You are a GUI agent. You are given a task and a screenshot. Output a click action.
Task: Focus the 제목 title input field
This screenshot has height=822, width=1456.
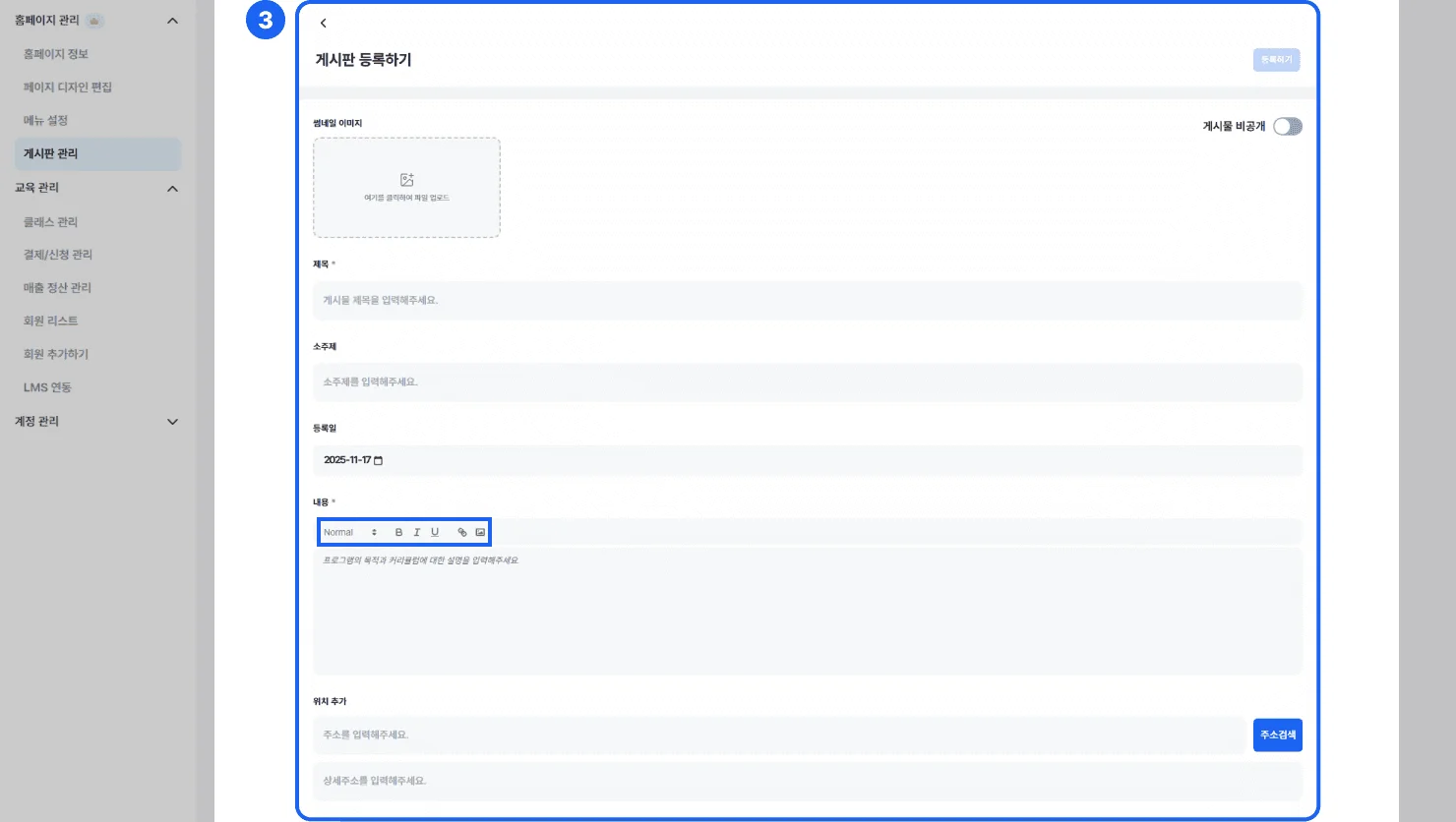807,301
